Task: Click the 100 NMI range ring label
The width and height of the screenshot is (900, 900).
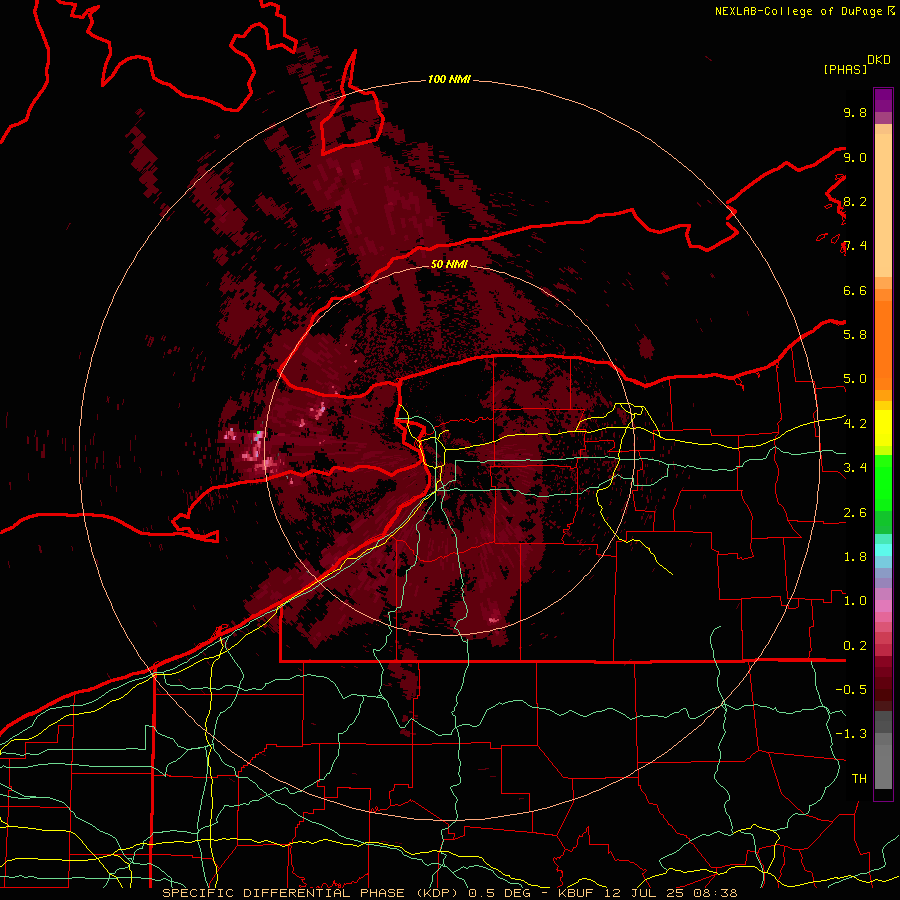Action: 449,79
